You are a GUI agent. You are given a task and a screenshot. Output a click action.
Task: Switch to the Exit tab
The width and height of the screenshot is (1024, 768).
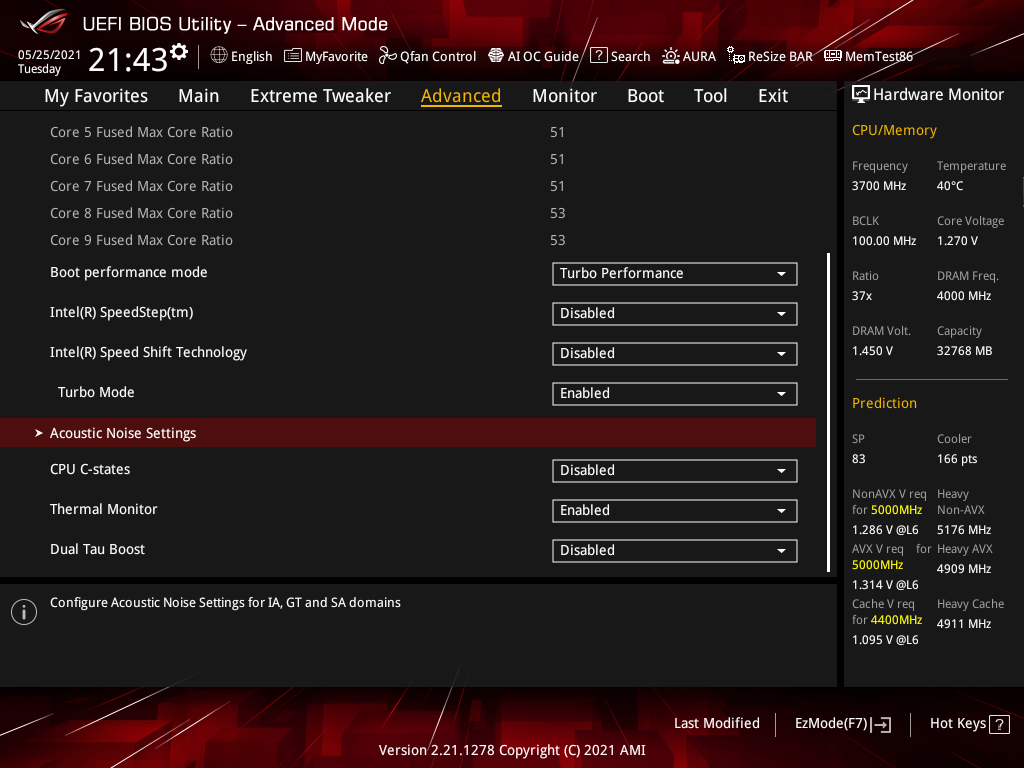[773, 96]
